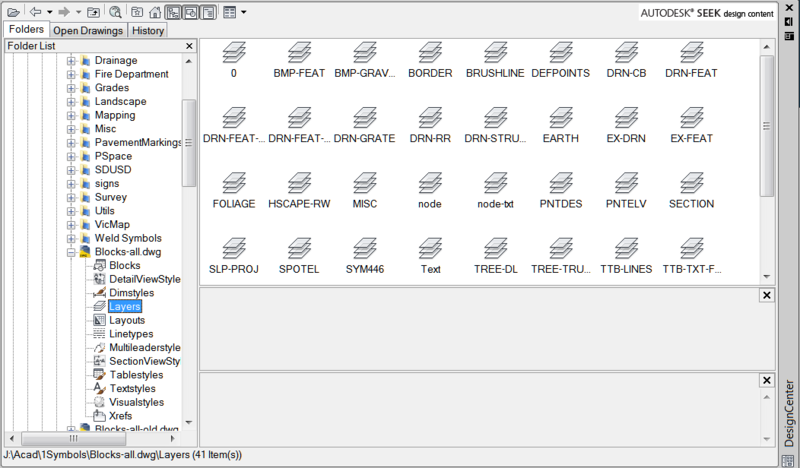Open the Forward history dropdown arrow
Screen dimensions: 800x468
tap(78, 12)
